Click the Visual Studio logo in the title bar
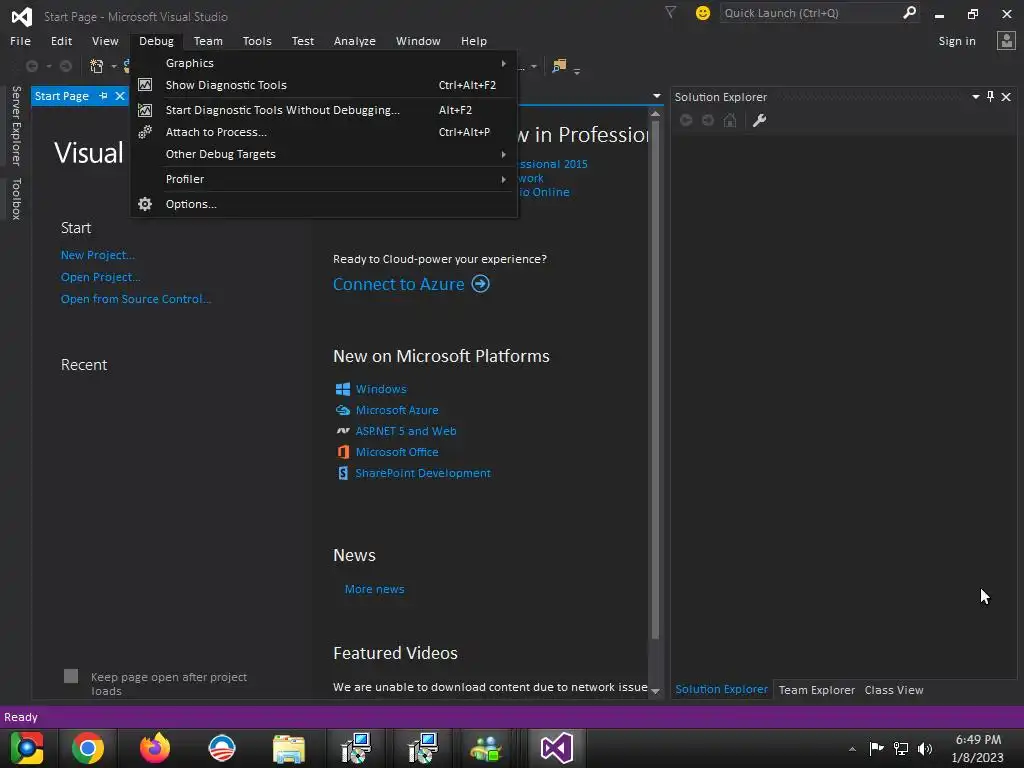 point(22,16)
